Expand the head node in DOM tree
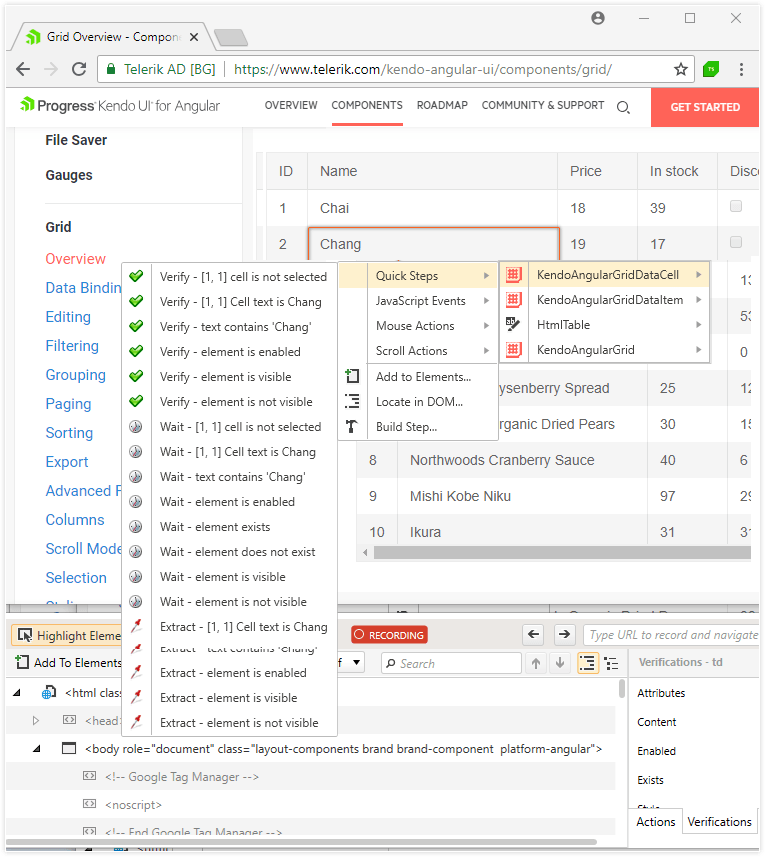Screen dimensions: 765x857 pos(36,720)
